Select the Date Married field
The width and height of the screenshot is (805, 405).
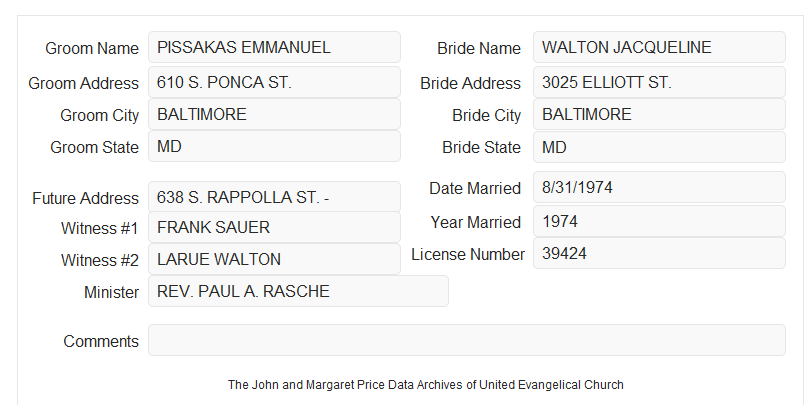tap(659, 187)
